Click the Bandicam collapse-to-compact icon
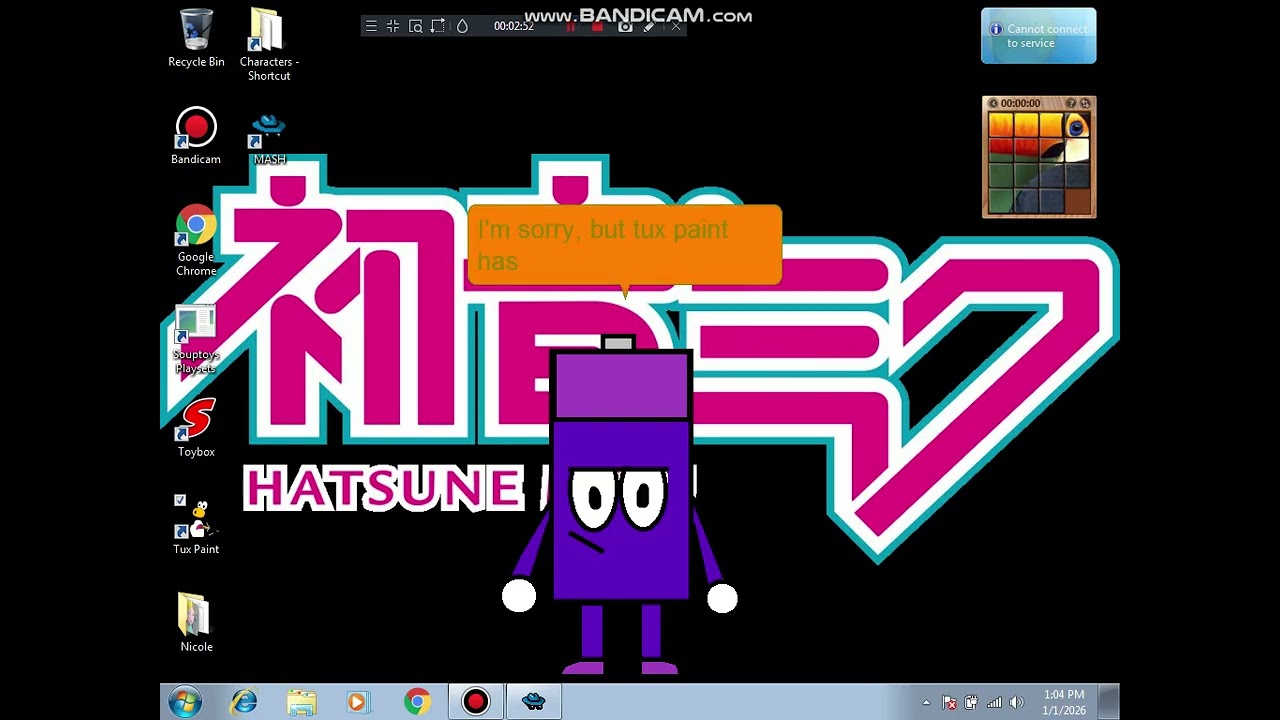Image resolution: width=1280 pixels, height=720 pixels. point(393,26)
